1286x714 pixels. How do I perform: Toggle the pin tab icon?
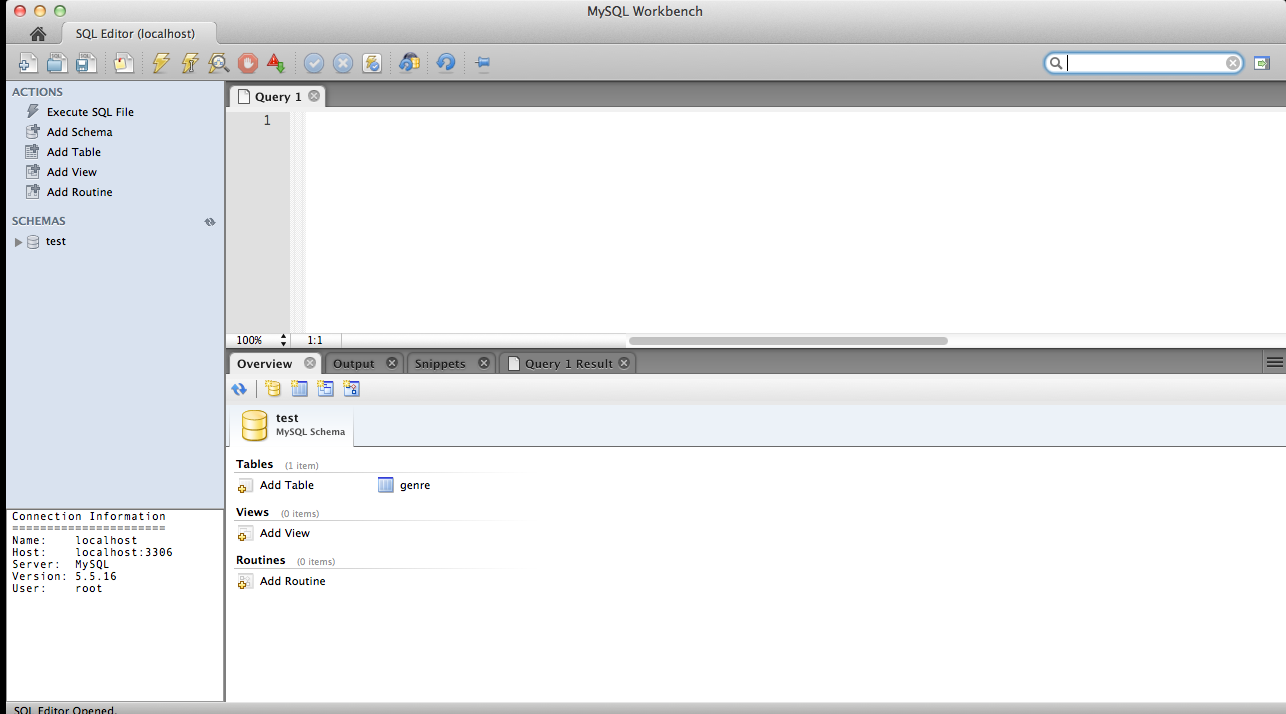(482, 63)
